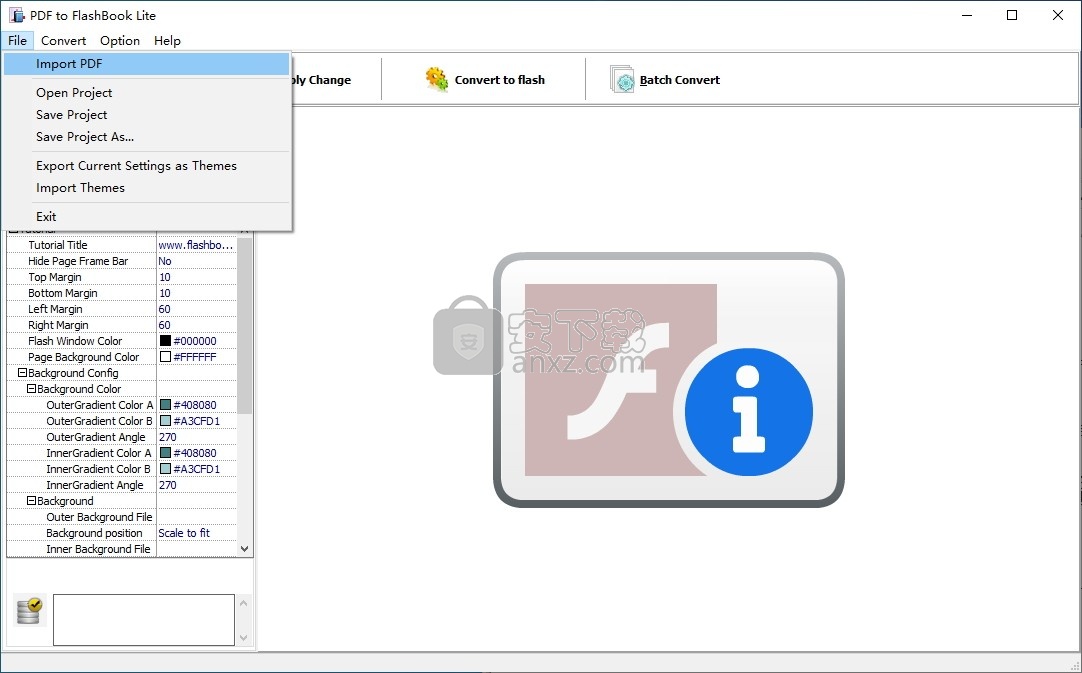Open the File menu

pyautogui.click(x=17, y=41)
